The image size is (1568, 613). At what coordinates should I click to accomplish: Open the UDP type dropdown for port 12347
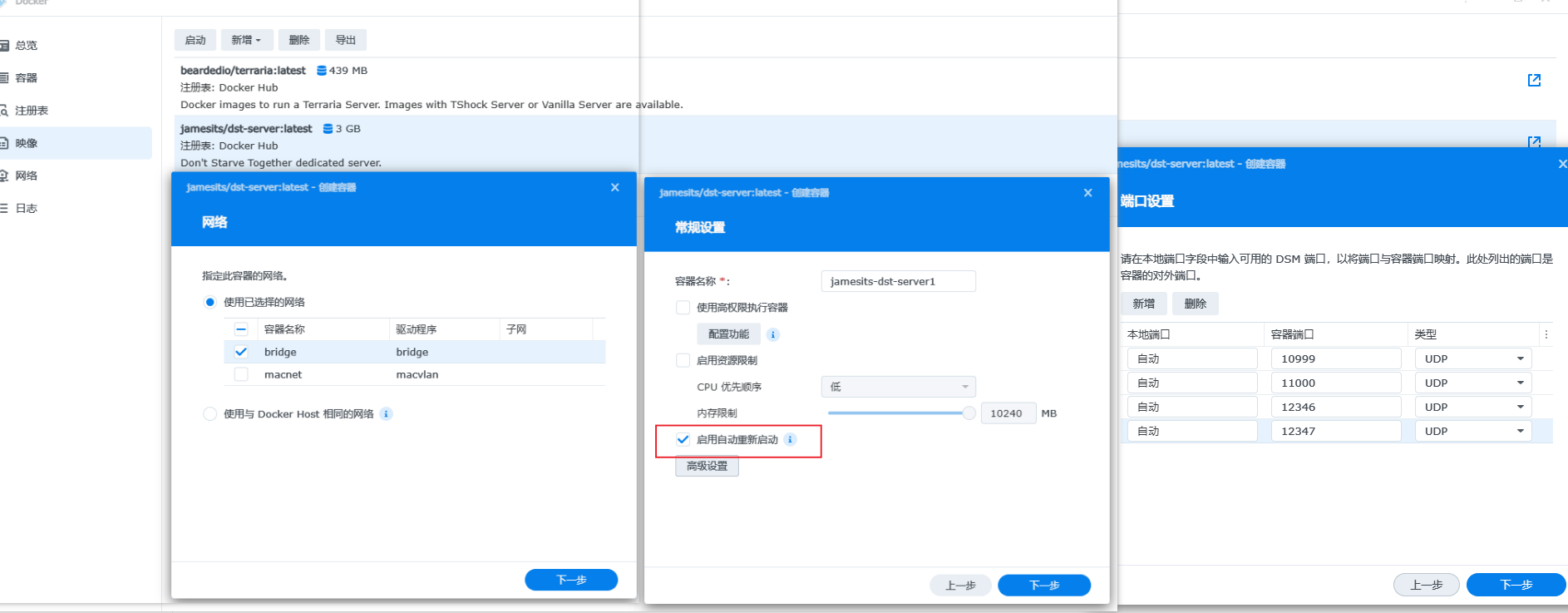click(1473, 431)
